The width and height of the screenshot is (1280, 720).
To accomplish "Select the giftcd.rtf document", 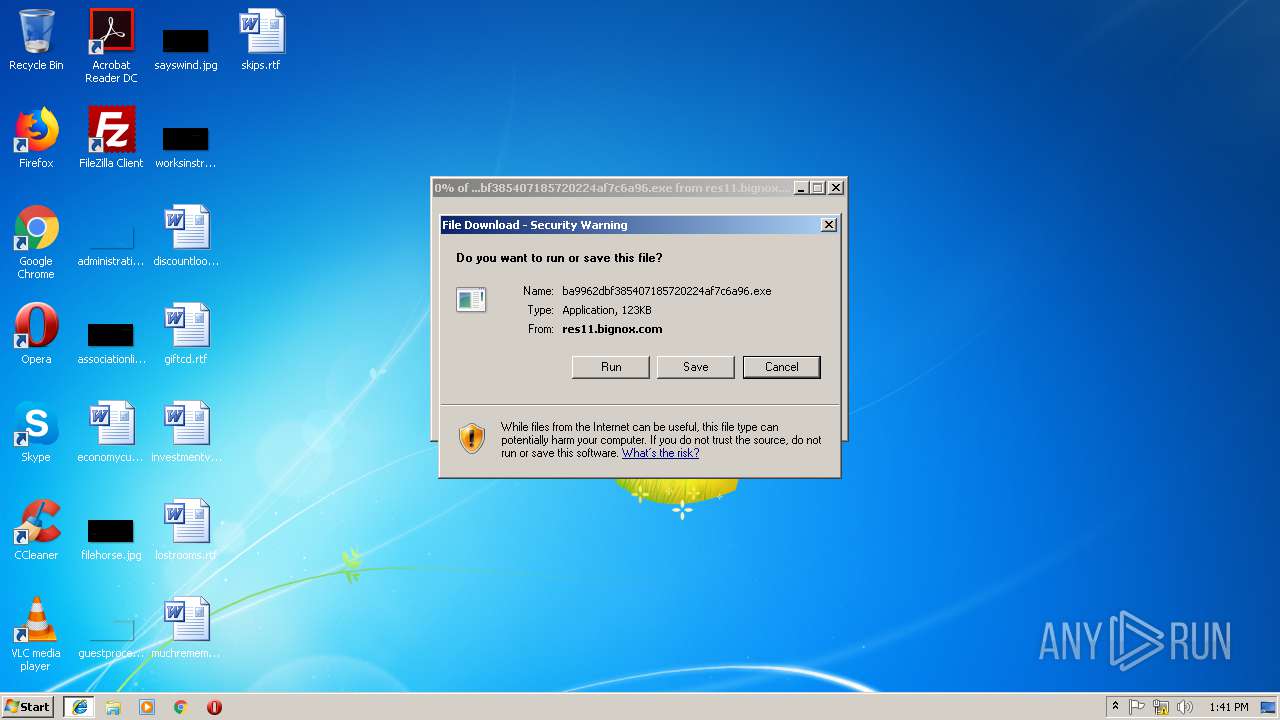I will click(x=186, y=334).
